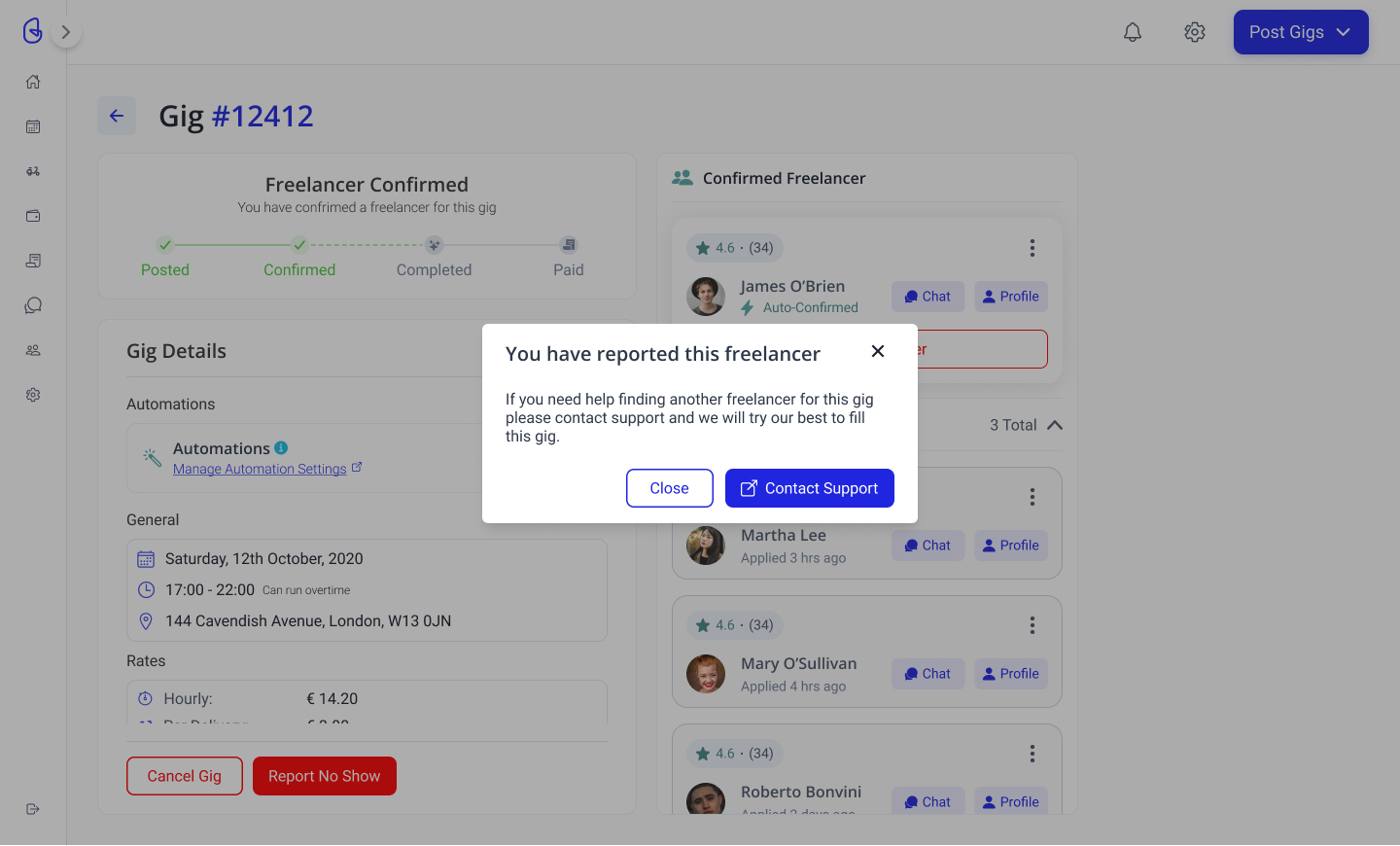Click the app logo in sidebar
The image size is (1400, 846).
pyautogui.click(x=33, y=31)
